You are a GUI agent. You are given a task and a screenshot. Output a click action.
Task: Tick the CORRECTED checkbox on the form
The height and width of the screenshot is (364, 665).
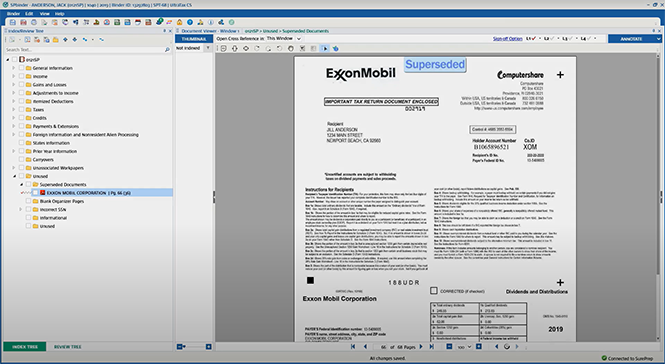[x=433, y=291]
